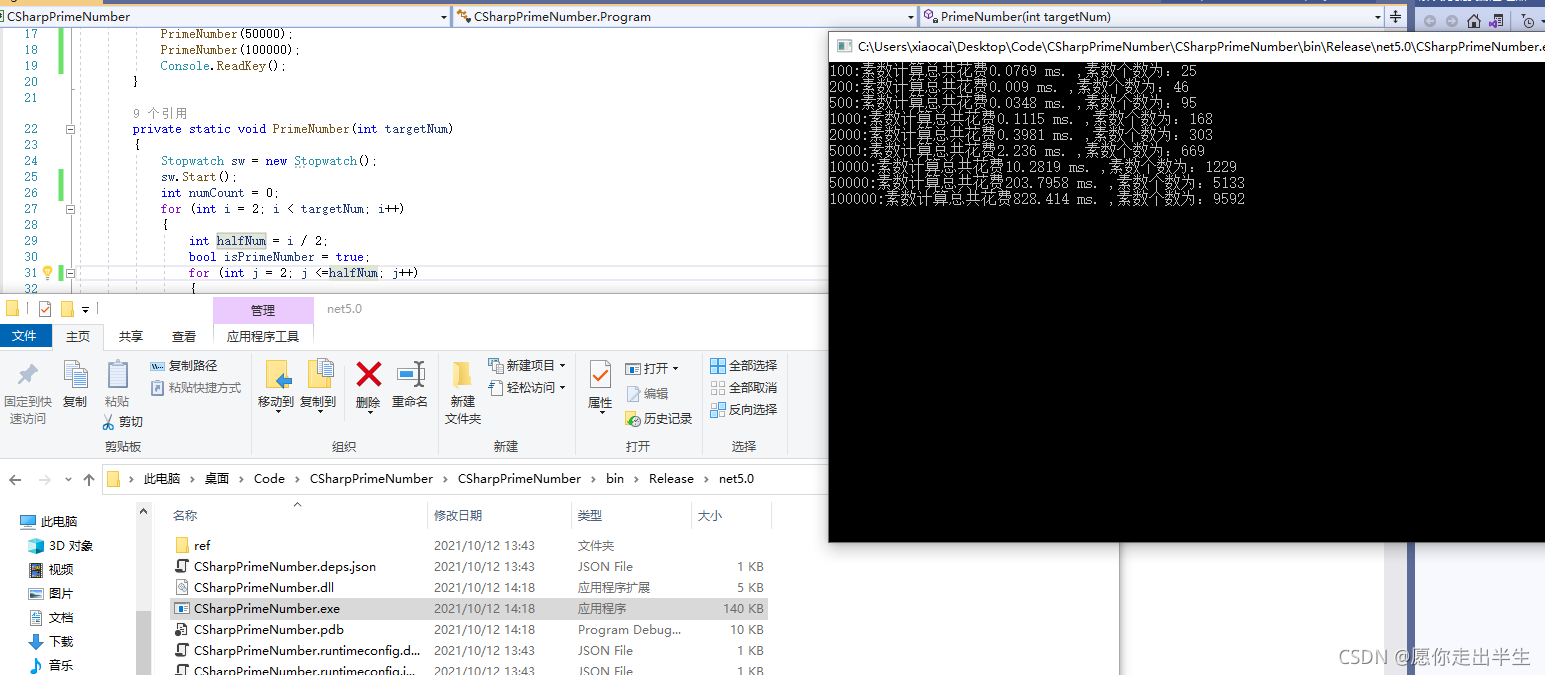Viewport: 1545px width, 675px height.
Task: Select the ref folder row
Action: click(x=468, y=546)
